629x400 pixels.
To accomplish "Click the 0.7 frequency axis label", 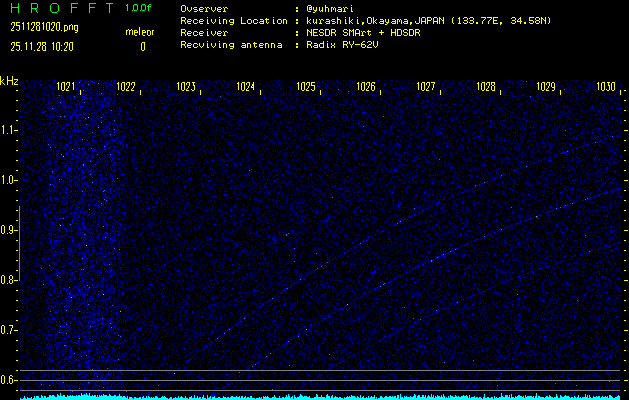I will [x=9, y=330].
